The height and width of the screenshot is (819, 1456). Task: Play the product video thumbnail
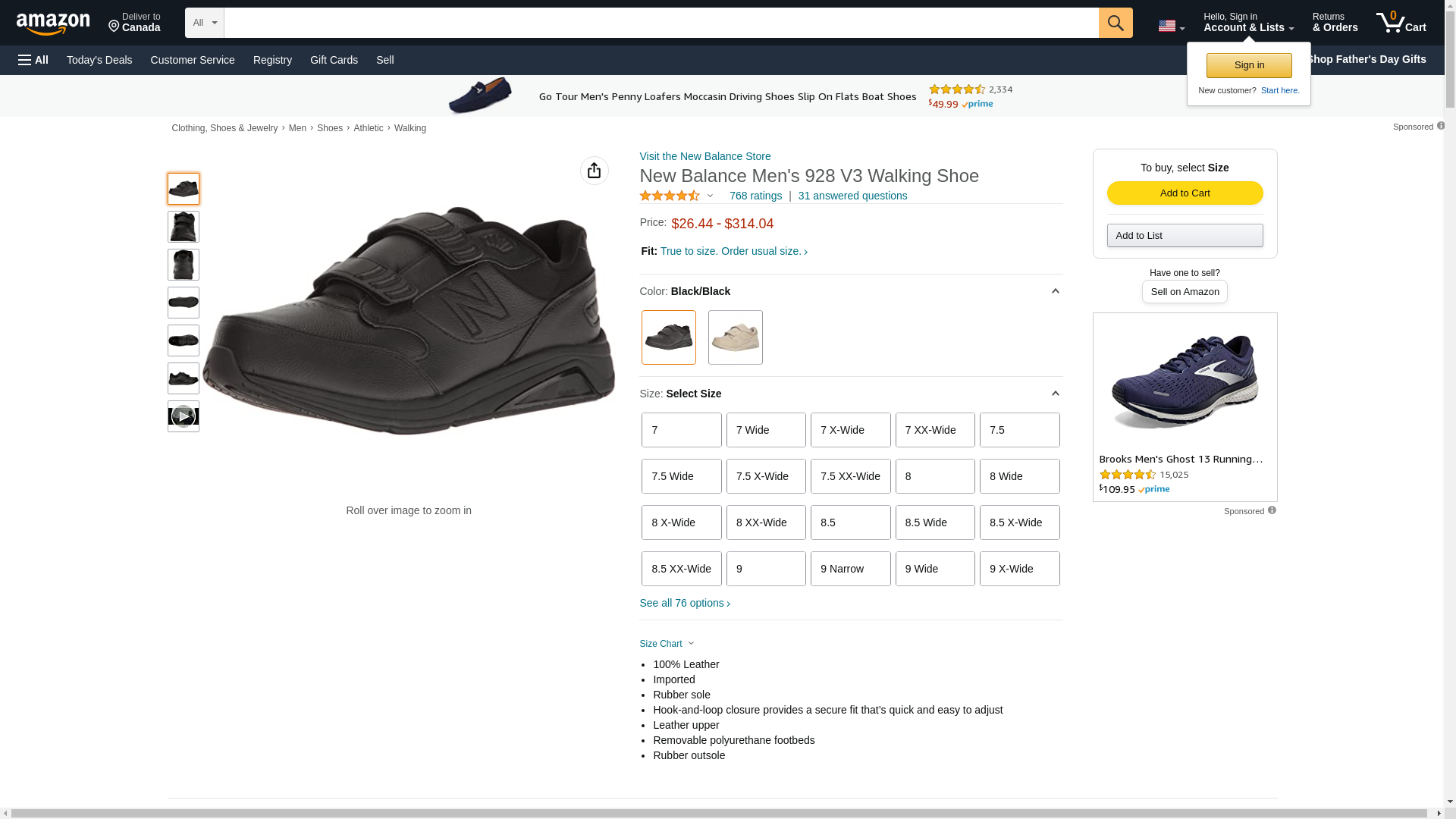point(183,416)
